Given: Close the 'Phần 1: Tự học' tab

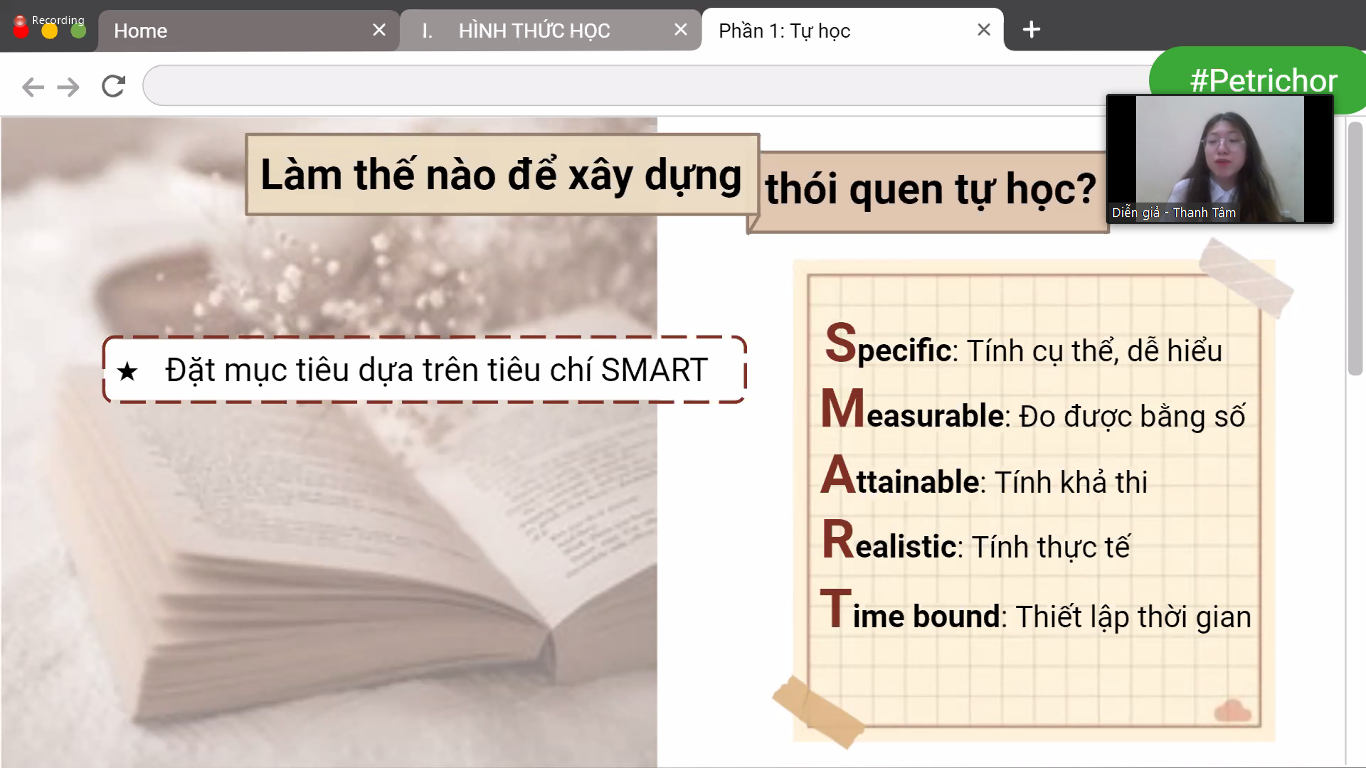Looking at the screenshot, I should 983,30.
